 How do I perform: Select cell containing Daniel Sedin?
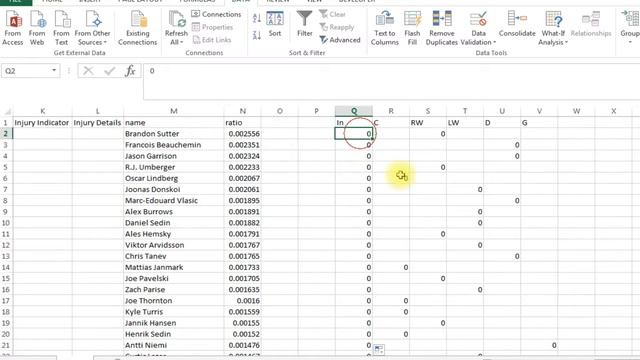tap(173, 223)
